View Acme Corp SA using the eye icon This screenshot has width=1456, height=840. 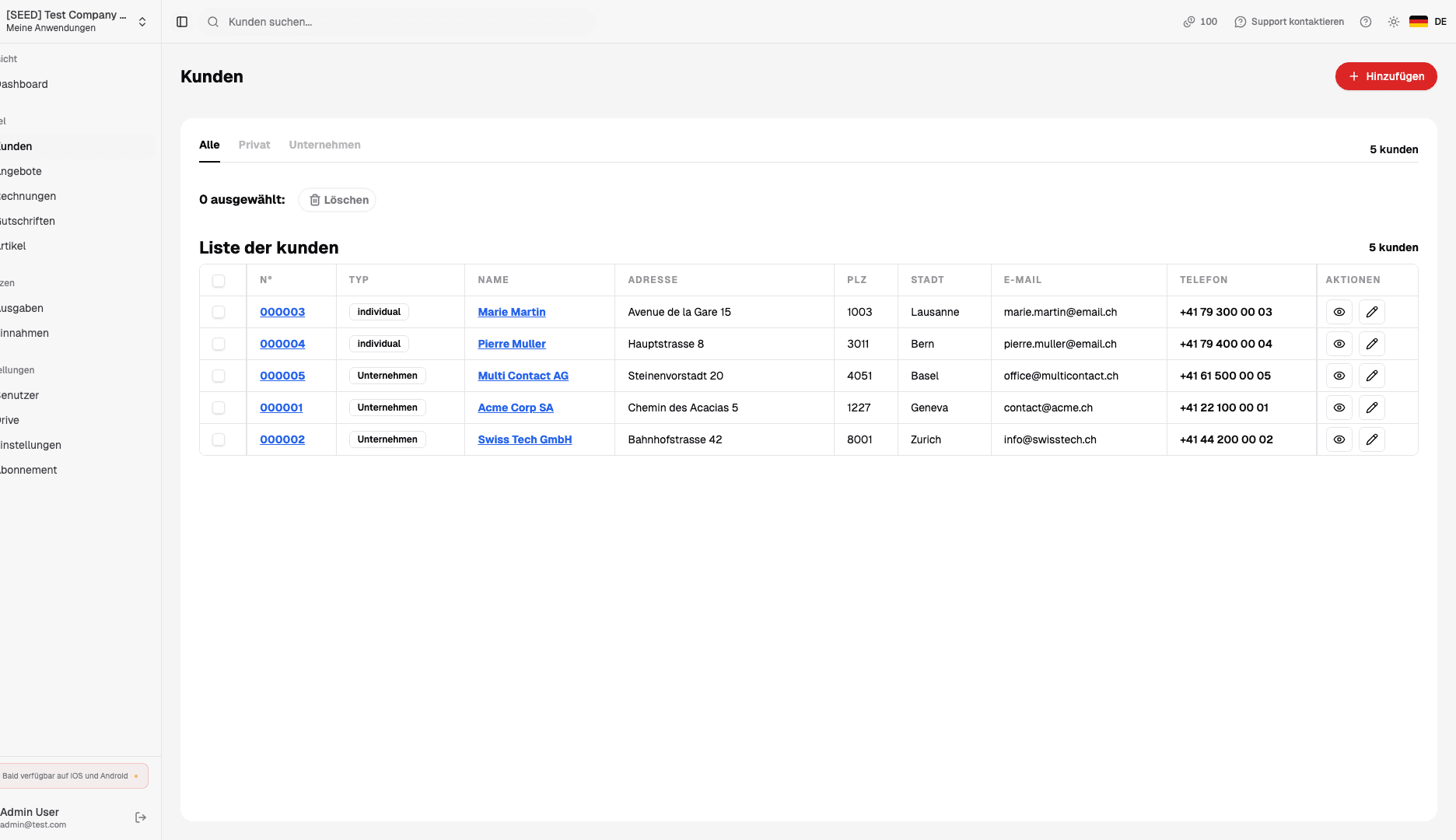[x=1339, y=408]
